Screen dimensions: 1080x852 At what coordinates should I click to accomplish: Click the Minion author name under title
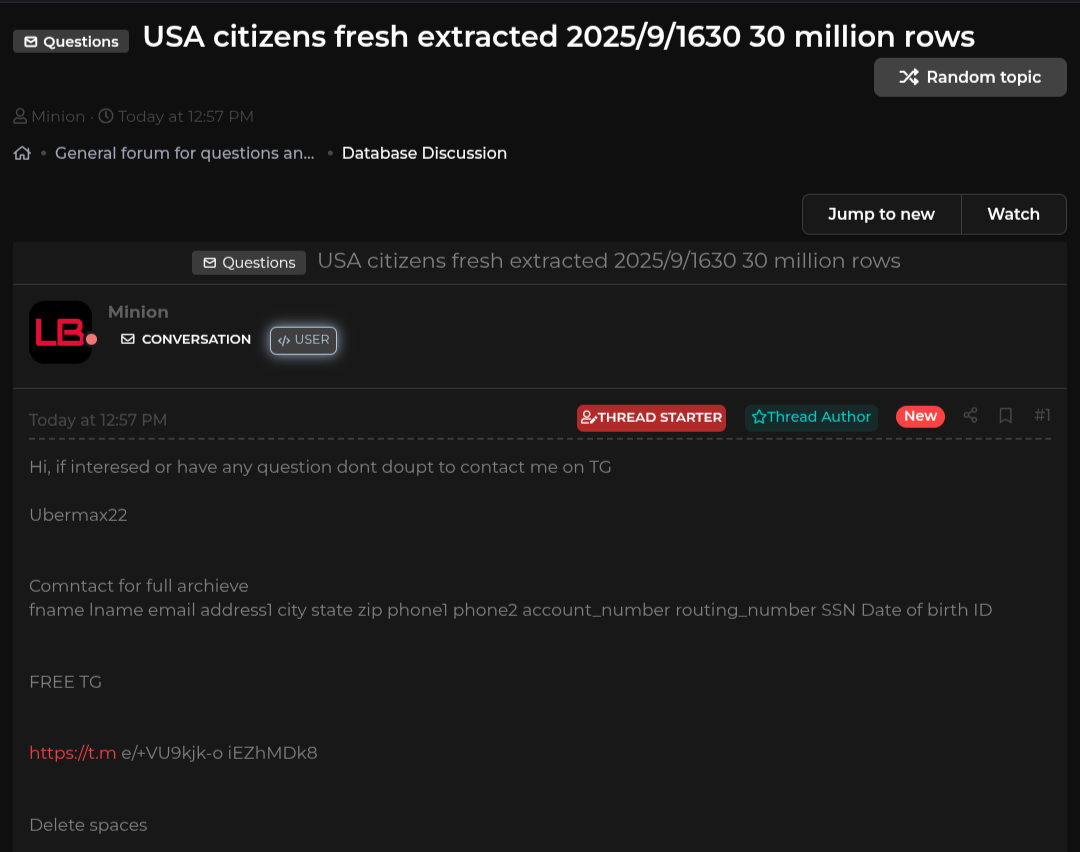point(58,116)
